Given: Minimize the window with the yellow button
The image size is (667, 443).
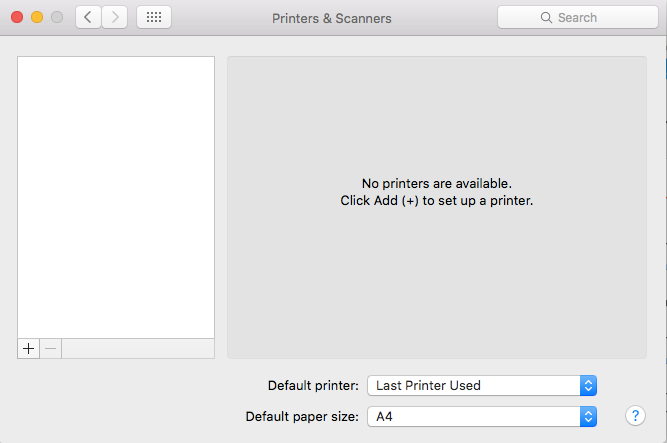Looking at the screenshot, I should click(x=37, y=17).
